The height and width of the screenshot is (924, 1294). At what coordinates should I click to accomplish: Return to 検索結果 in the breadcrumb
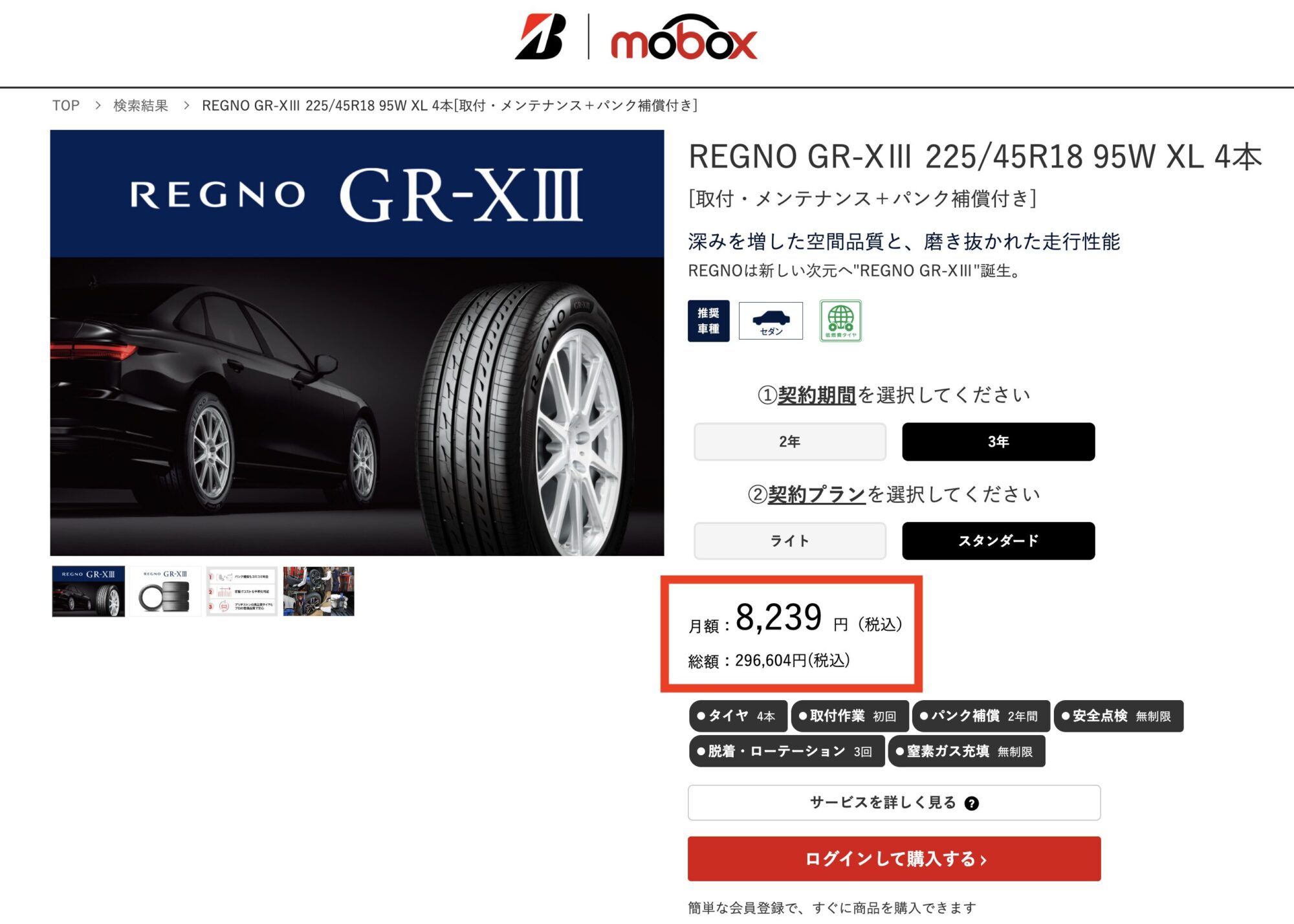tap(140, 105)
